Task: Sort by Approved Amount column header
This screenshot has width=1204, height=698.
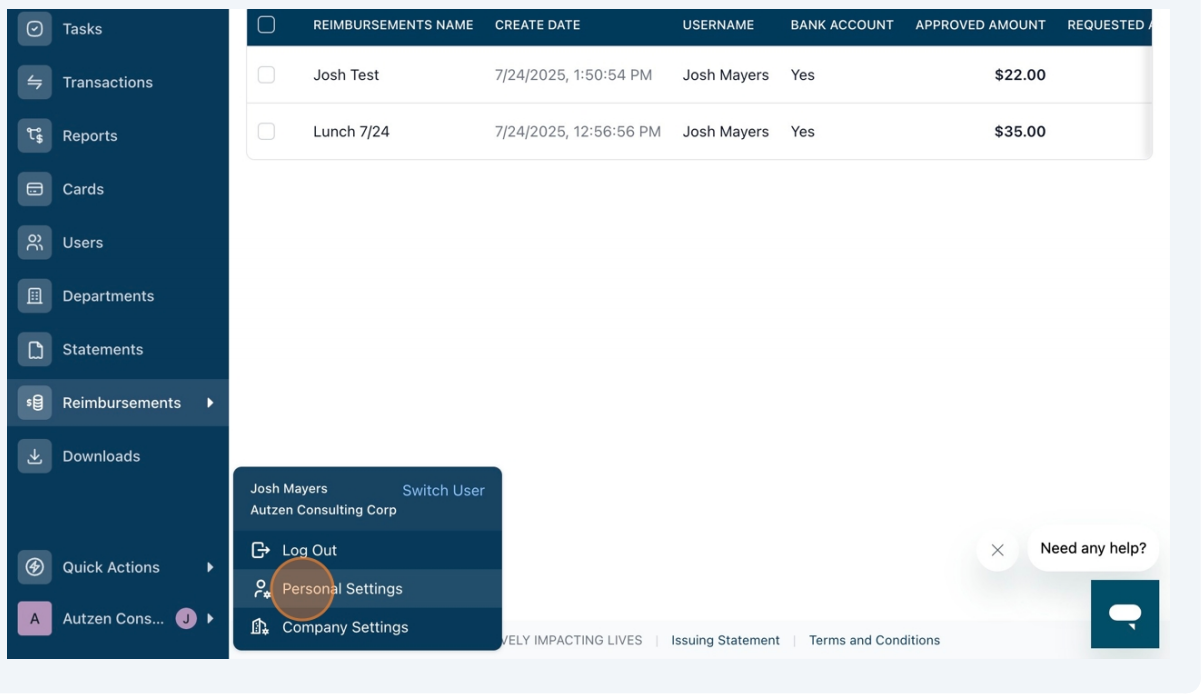Action: [x=980, y=25]
